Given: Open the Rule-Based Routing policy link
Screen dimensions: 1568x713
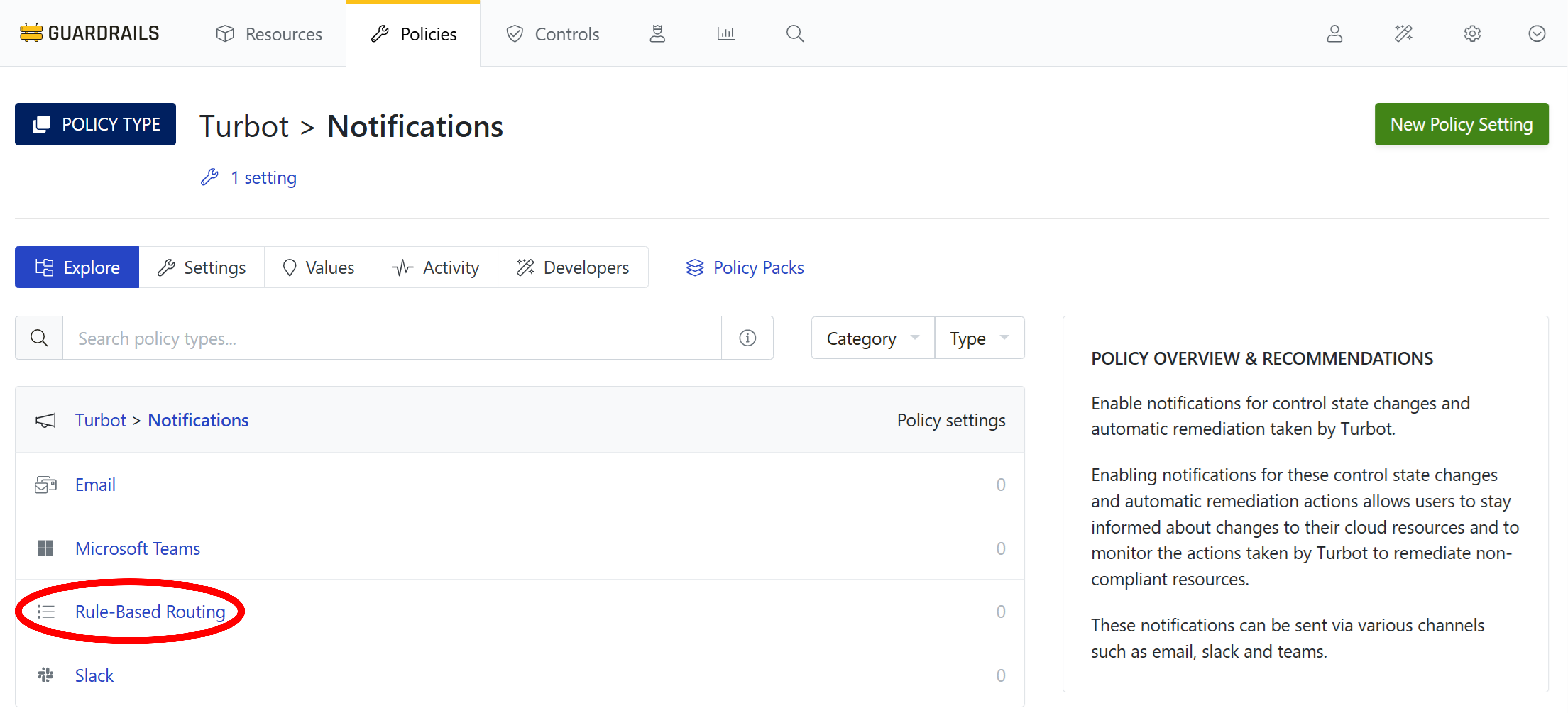Looking at the screenshot, I should pos(150,611).
